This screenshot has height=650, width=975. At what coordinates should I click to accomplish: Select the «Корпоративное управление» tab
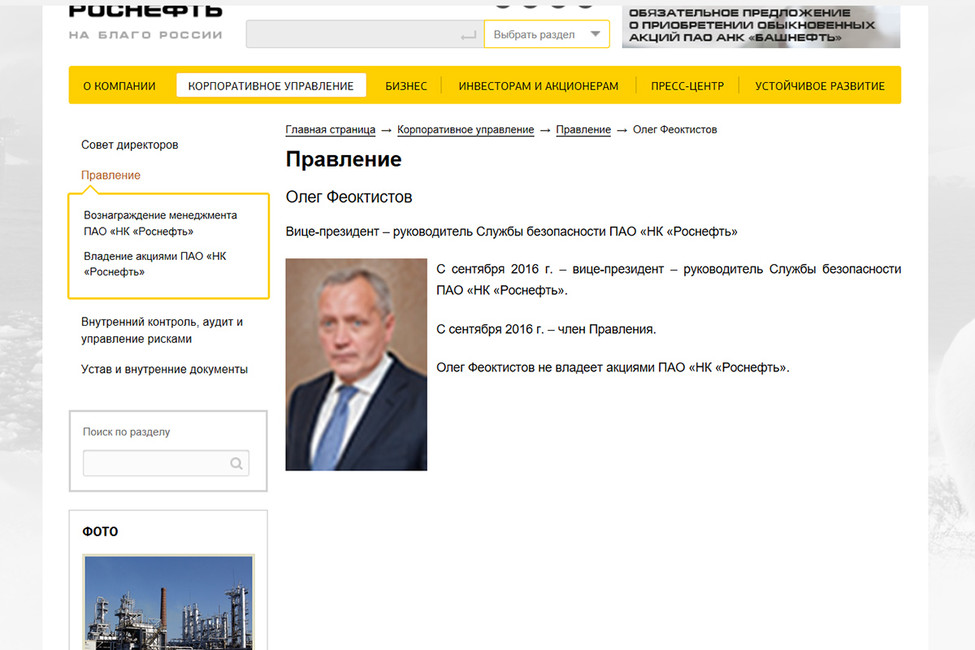point(271,85)
